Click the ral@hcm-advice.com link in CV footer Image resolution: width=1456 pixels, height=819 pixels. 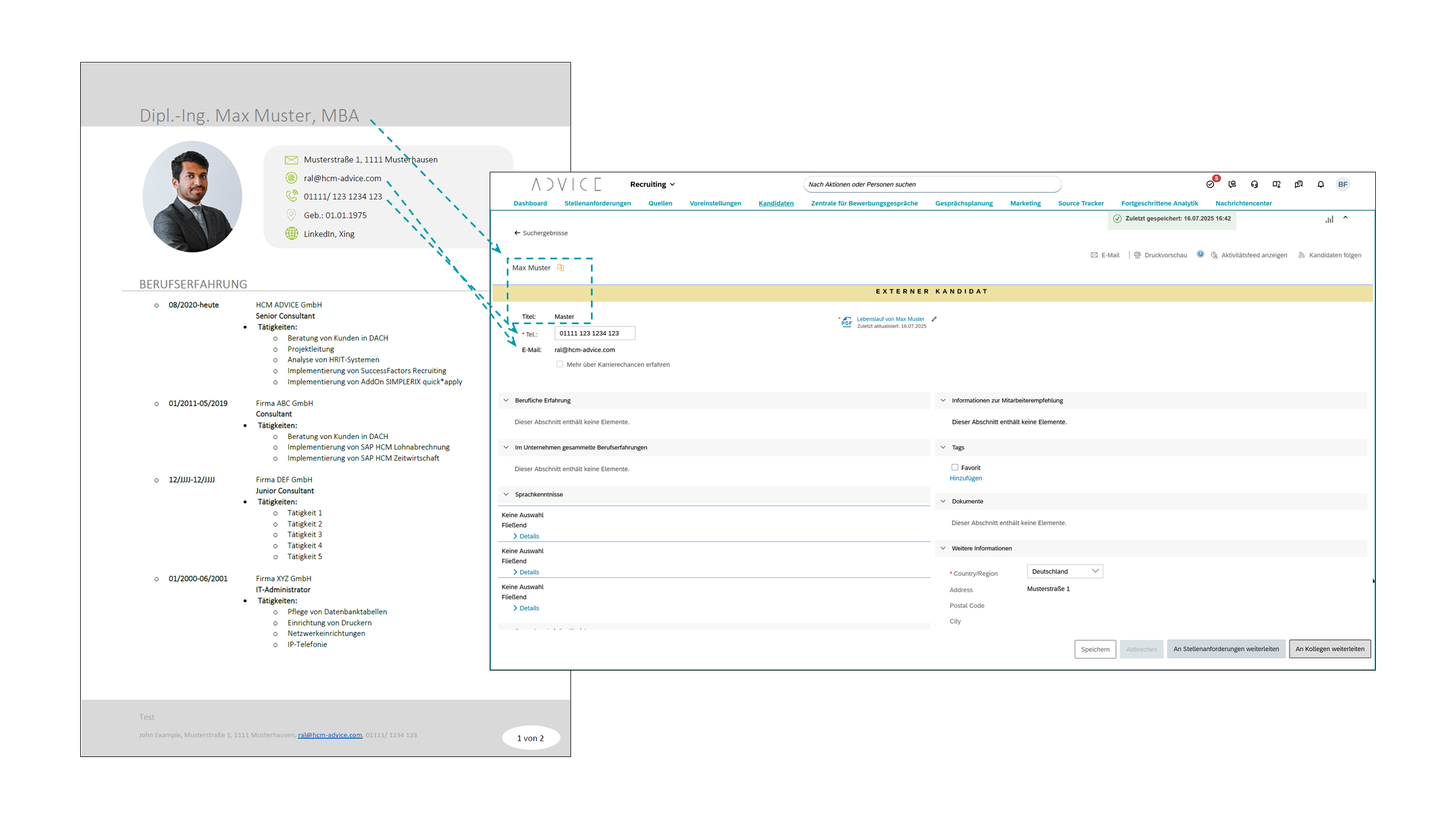[x=330, y=735]
